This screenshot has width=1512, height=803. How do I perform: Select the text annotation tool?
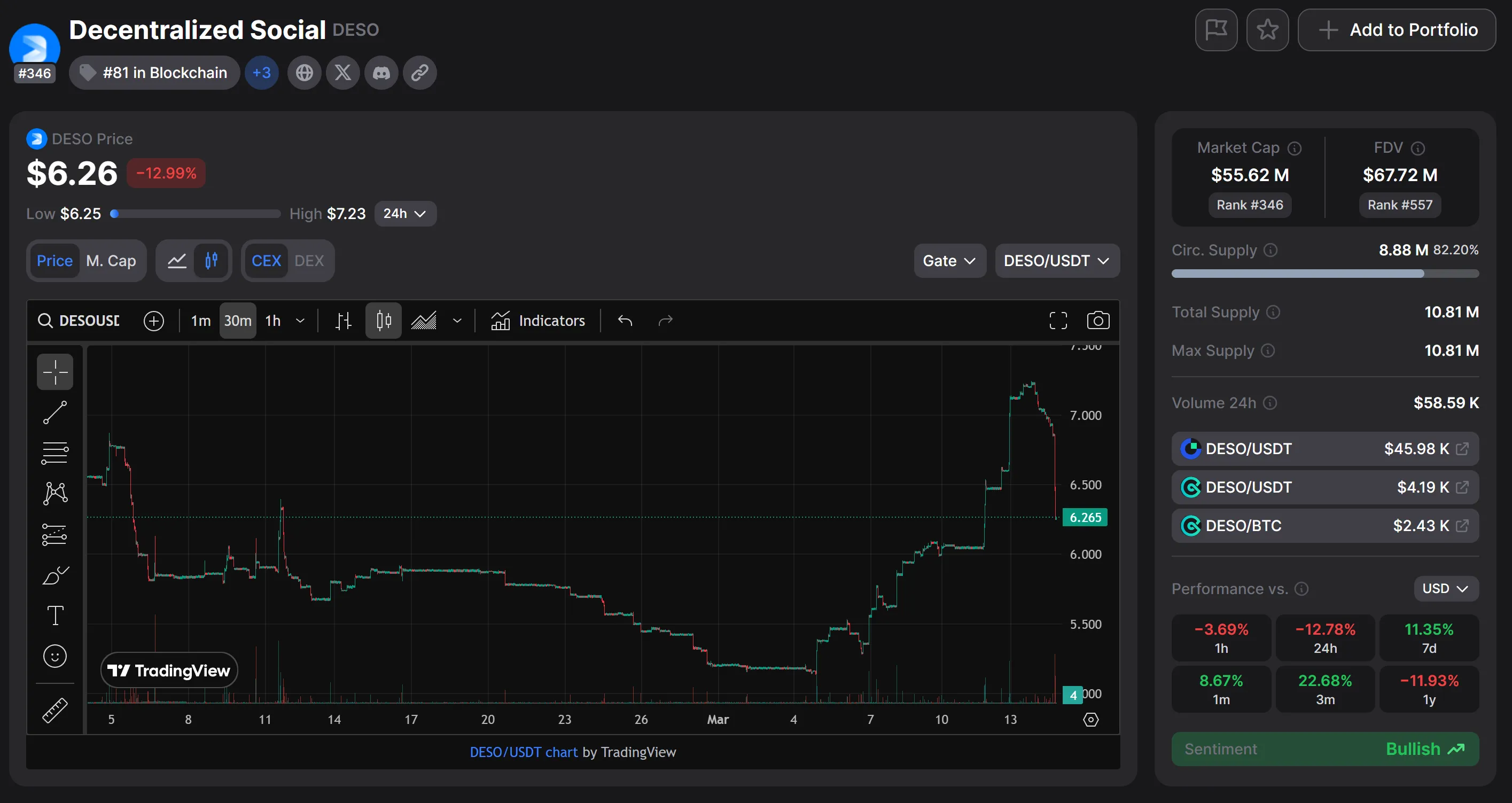click(54, 616)
